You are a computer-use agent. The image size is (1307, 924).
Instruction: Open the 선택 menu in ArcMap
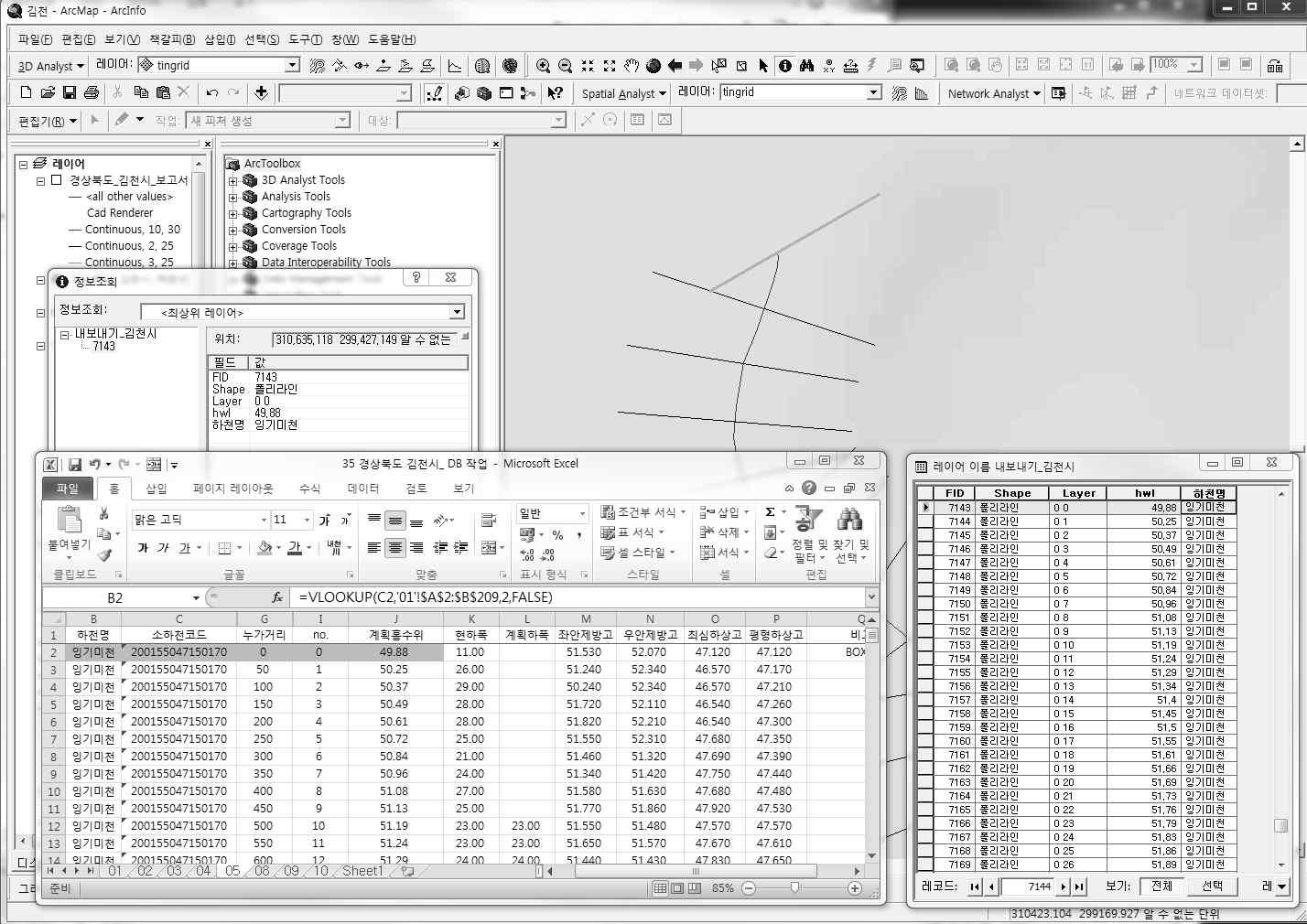coord(262,39)
